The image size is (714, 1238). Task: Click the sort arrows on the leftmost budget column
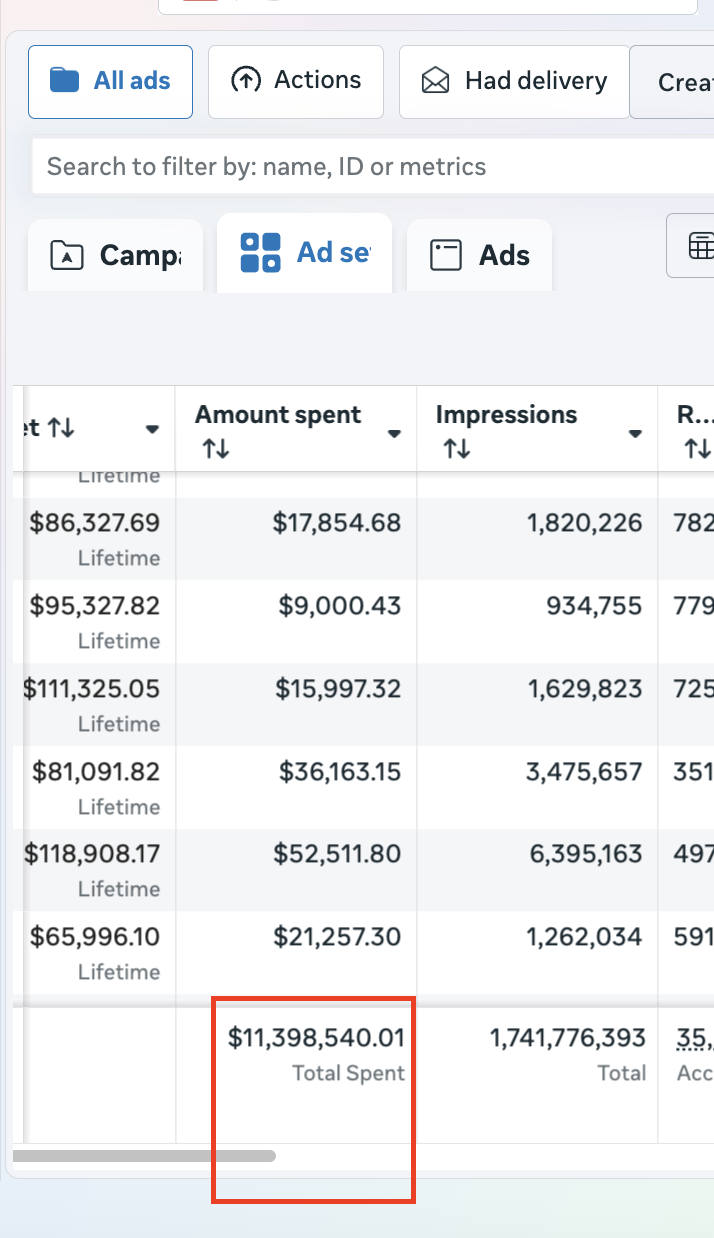58,427
